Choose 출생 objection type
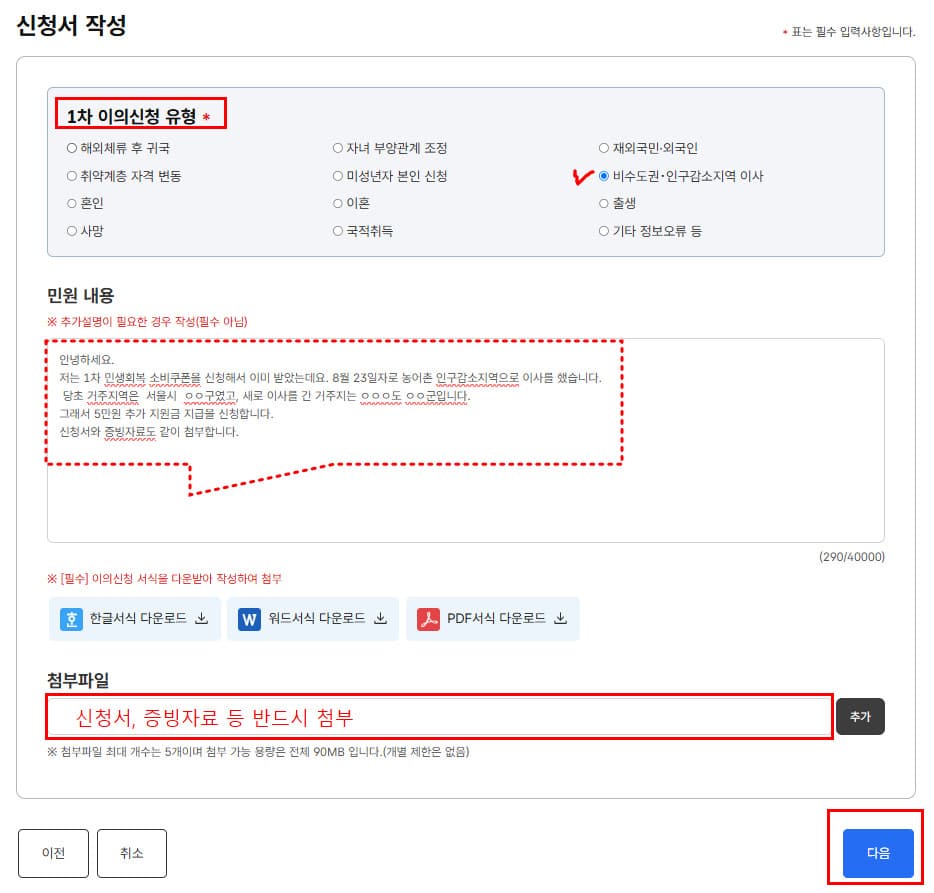Image resolution: width=934 pixels, height=893 pixels. click(604, 204)
